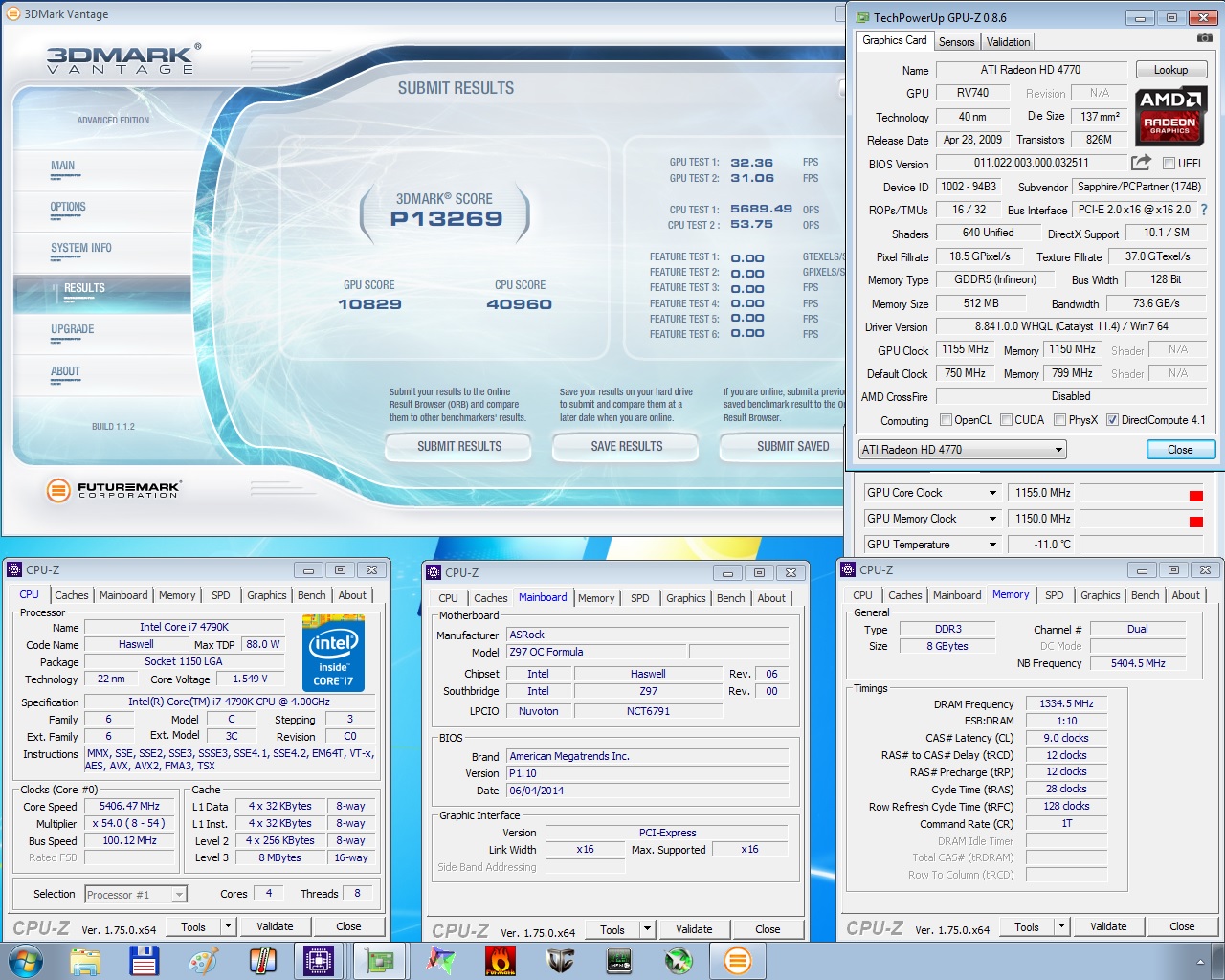The width and height of the screenshot is (1225, 980).
Task: Click Close button in GPU-Z window
Action: [1180, 450]
